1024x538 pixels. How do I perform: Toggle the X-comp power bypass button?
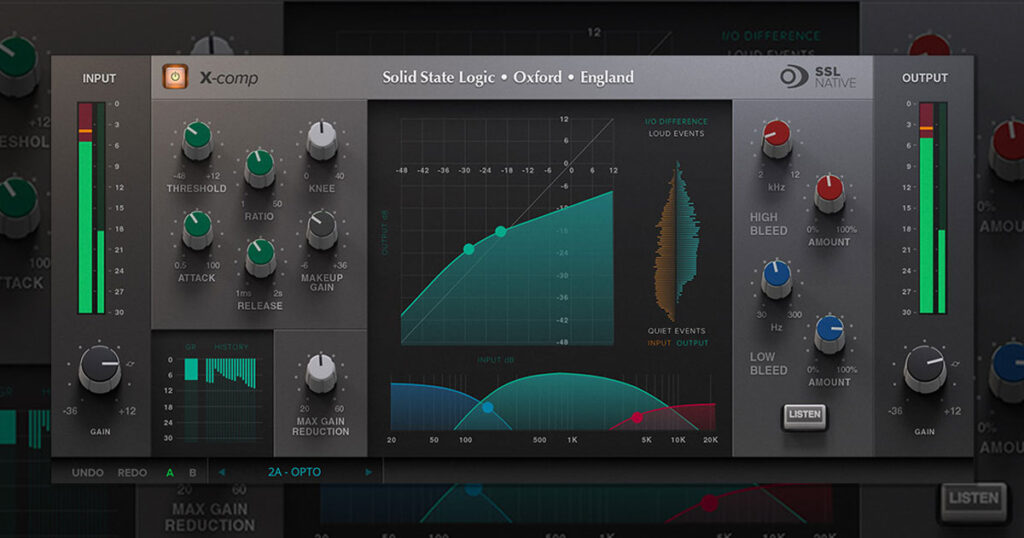click(x=175, y=77)
